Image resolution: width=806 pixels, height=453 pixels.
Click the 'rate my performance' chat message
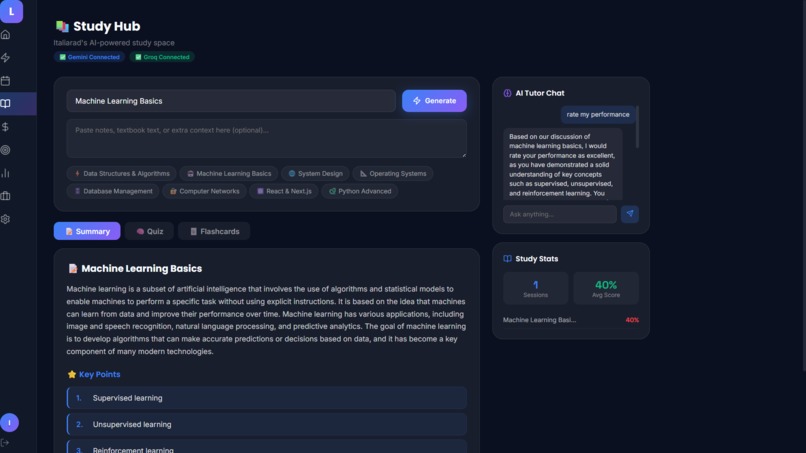pyautogui.click(x=598, y=115)
